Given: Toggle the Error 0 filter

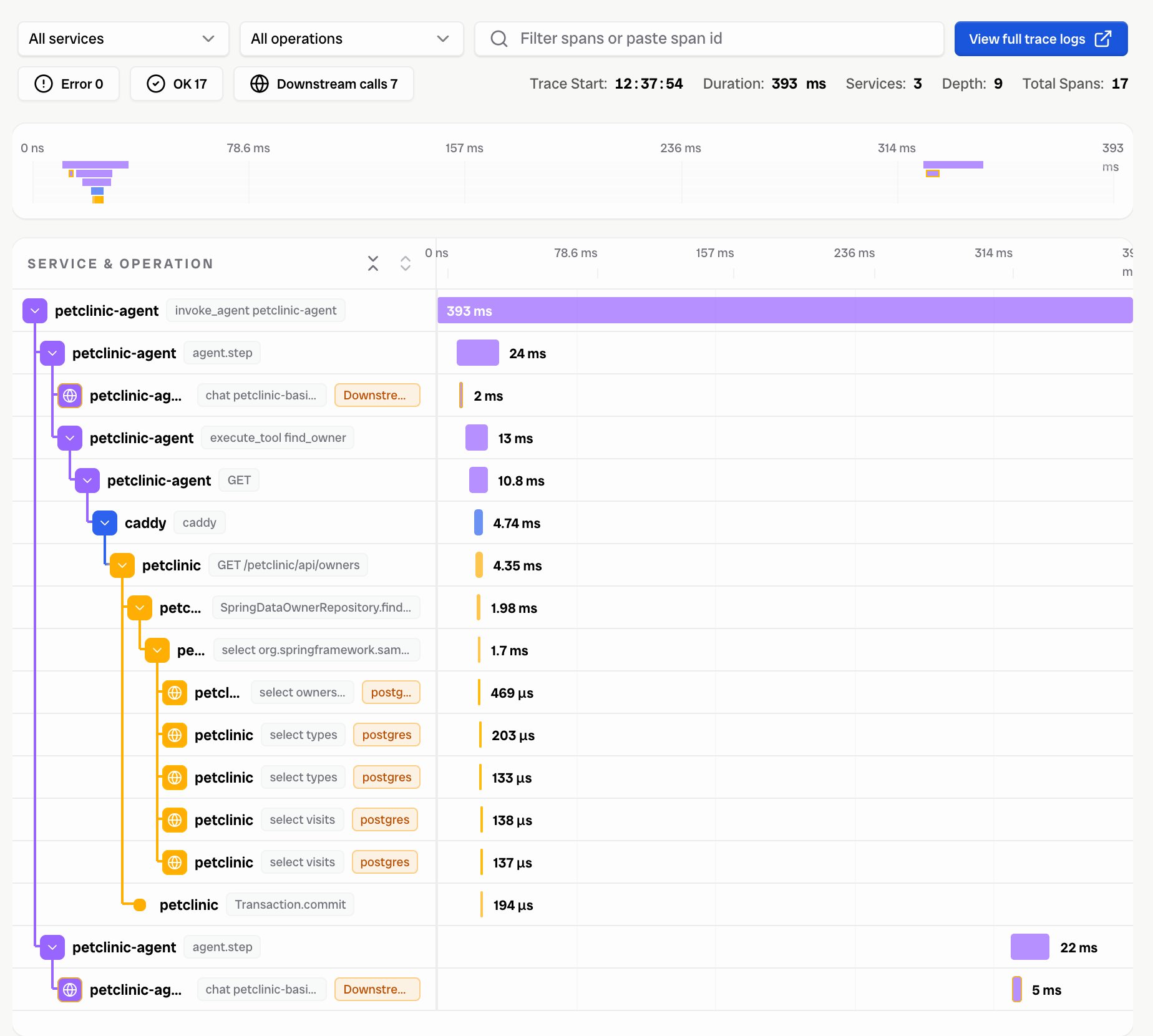Looking at the screenshot, I should click(69, 84).
